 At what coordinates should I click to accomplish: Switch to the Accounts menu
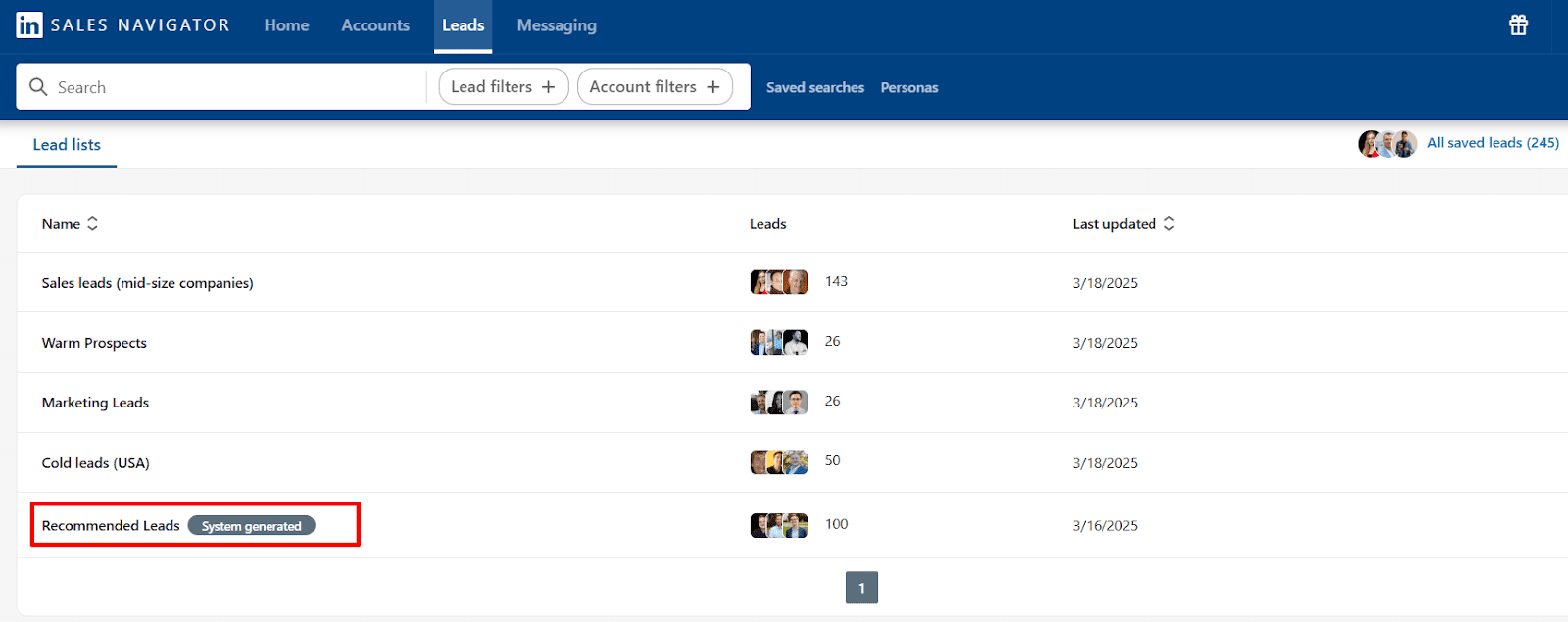click(x=375, y=25)
